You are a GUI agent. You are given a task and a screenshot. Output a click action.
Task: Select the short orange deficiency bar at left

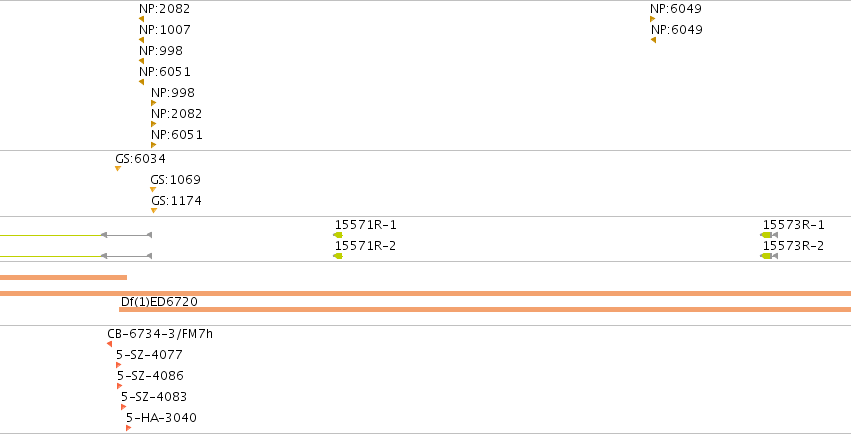63,278
